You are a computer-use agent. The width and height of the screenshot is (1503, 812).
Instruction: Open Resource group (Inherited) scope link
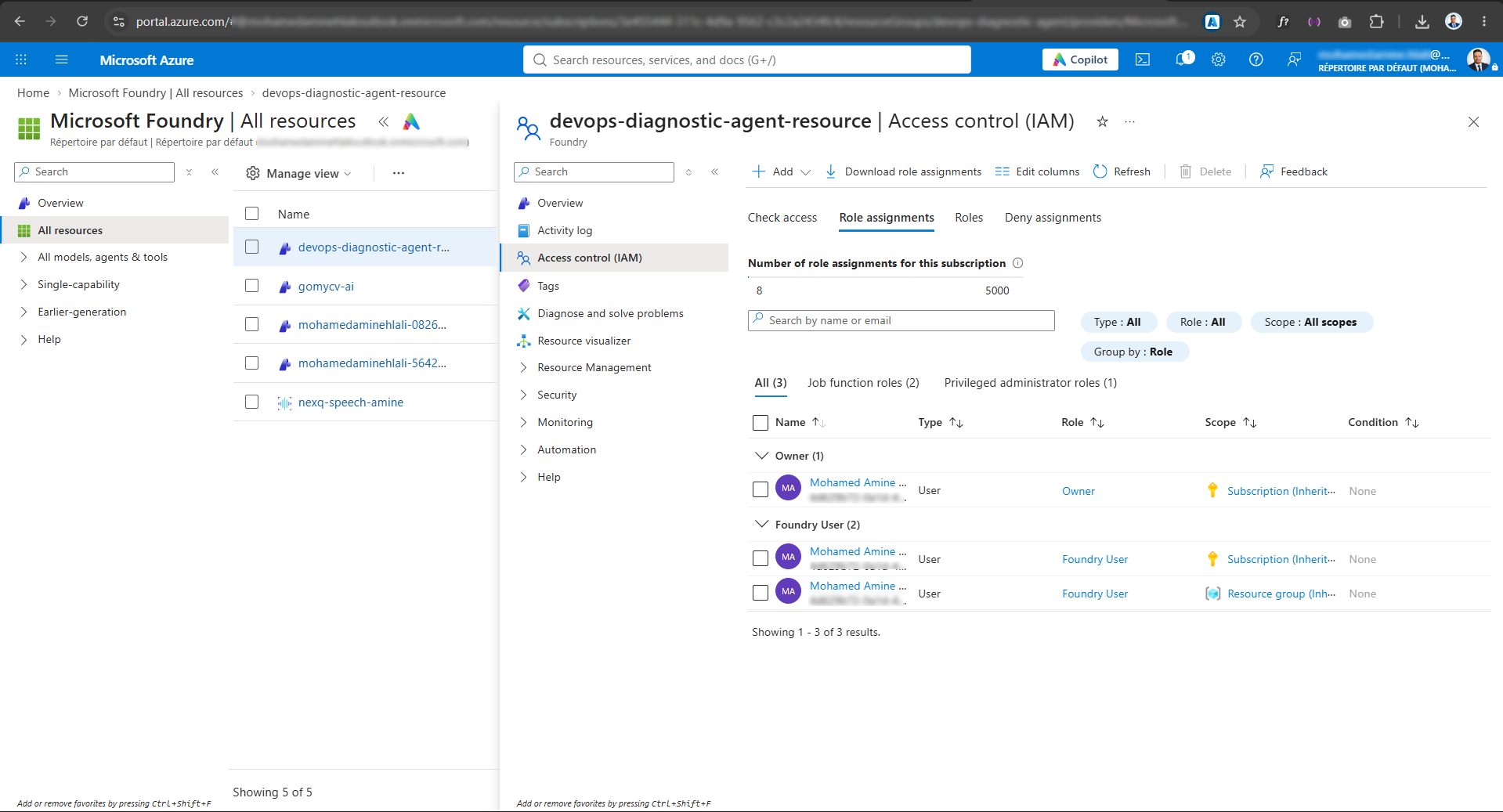[x=1281, y=594]
